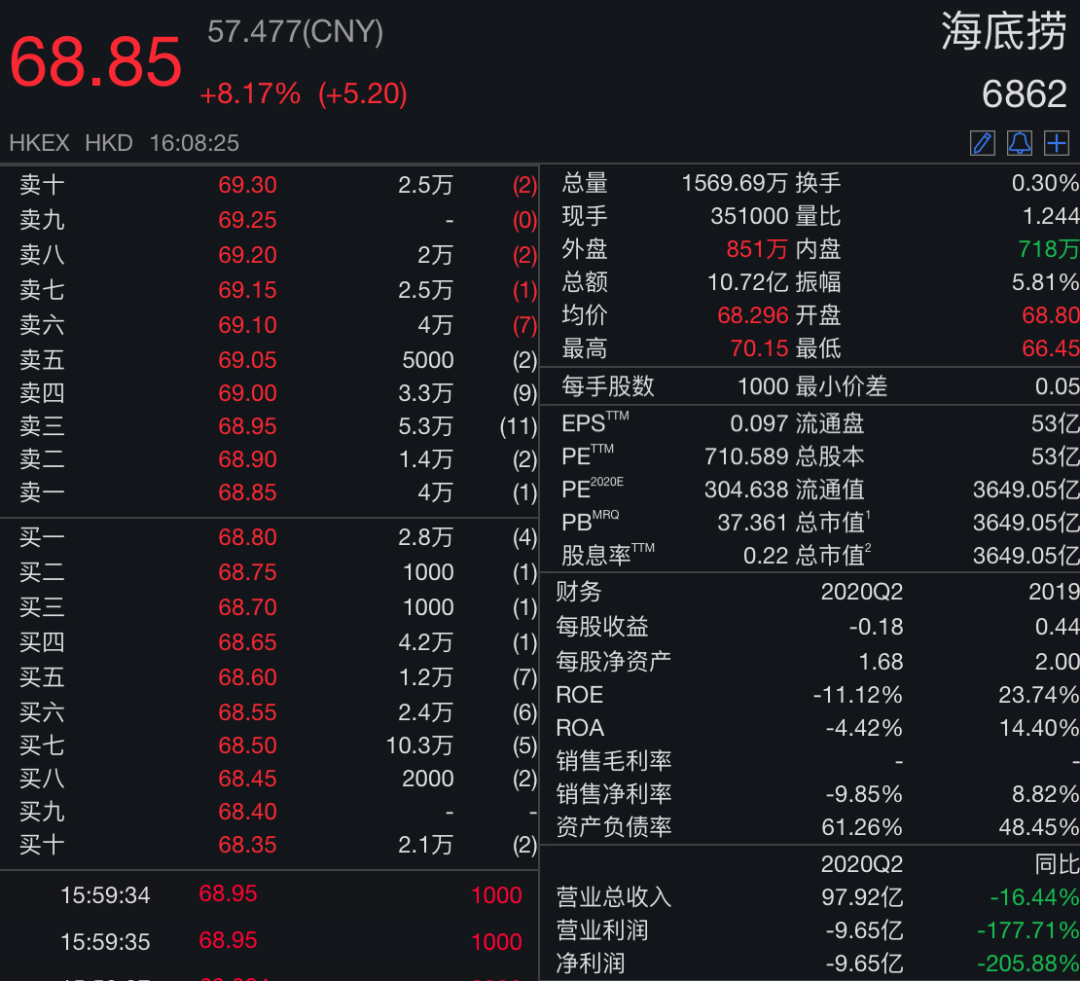Click the 现手 value 351000
Viewport: 1080px width, 981px height.
[x=749, y=216]
